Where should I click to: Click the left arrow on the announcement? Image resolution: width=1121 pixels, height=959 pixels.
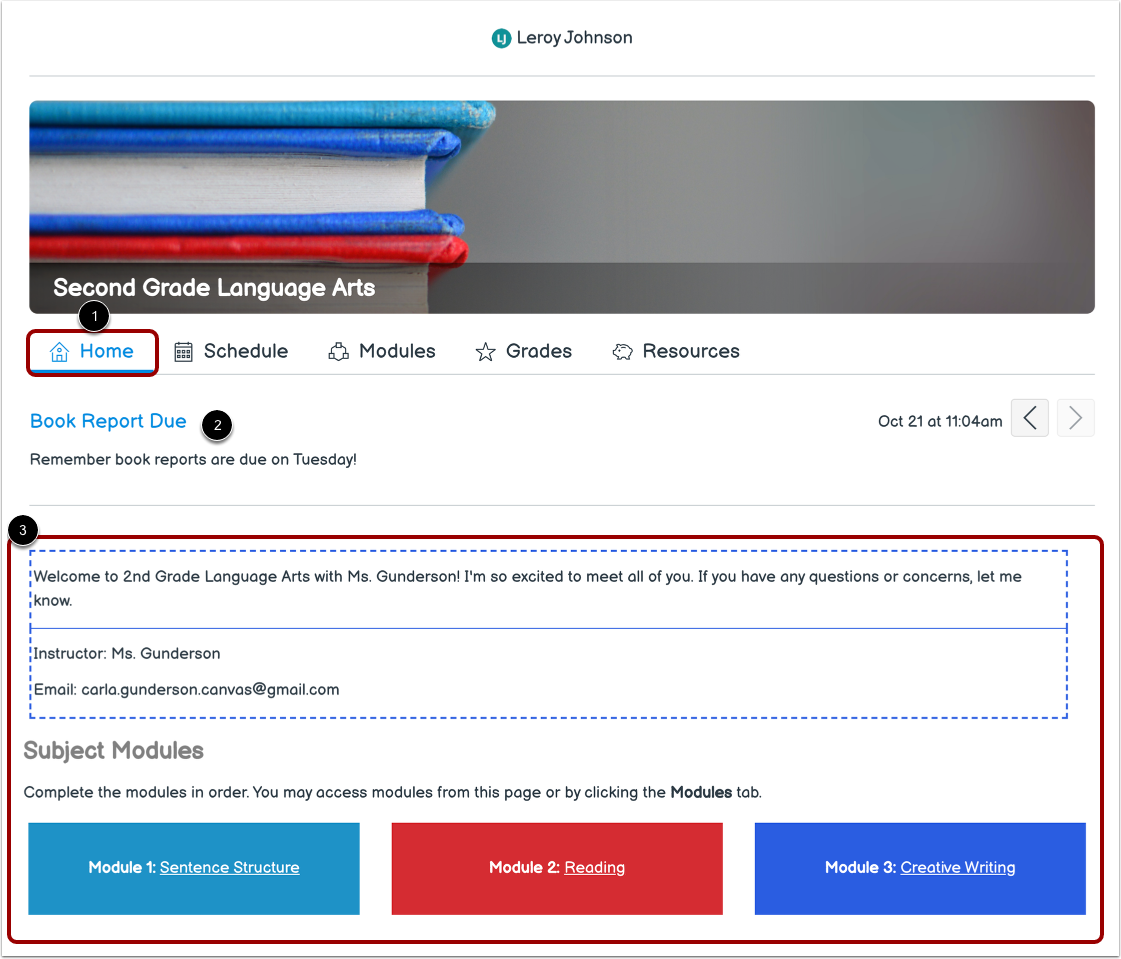coord(1029,417)
